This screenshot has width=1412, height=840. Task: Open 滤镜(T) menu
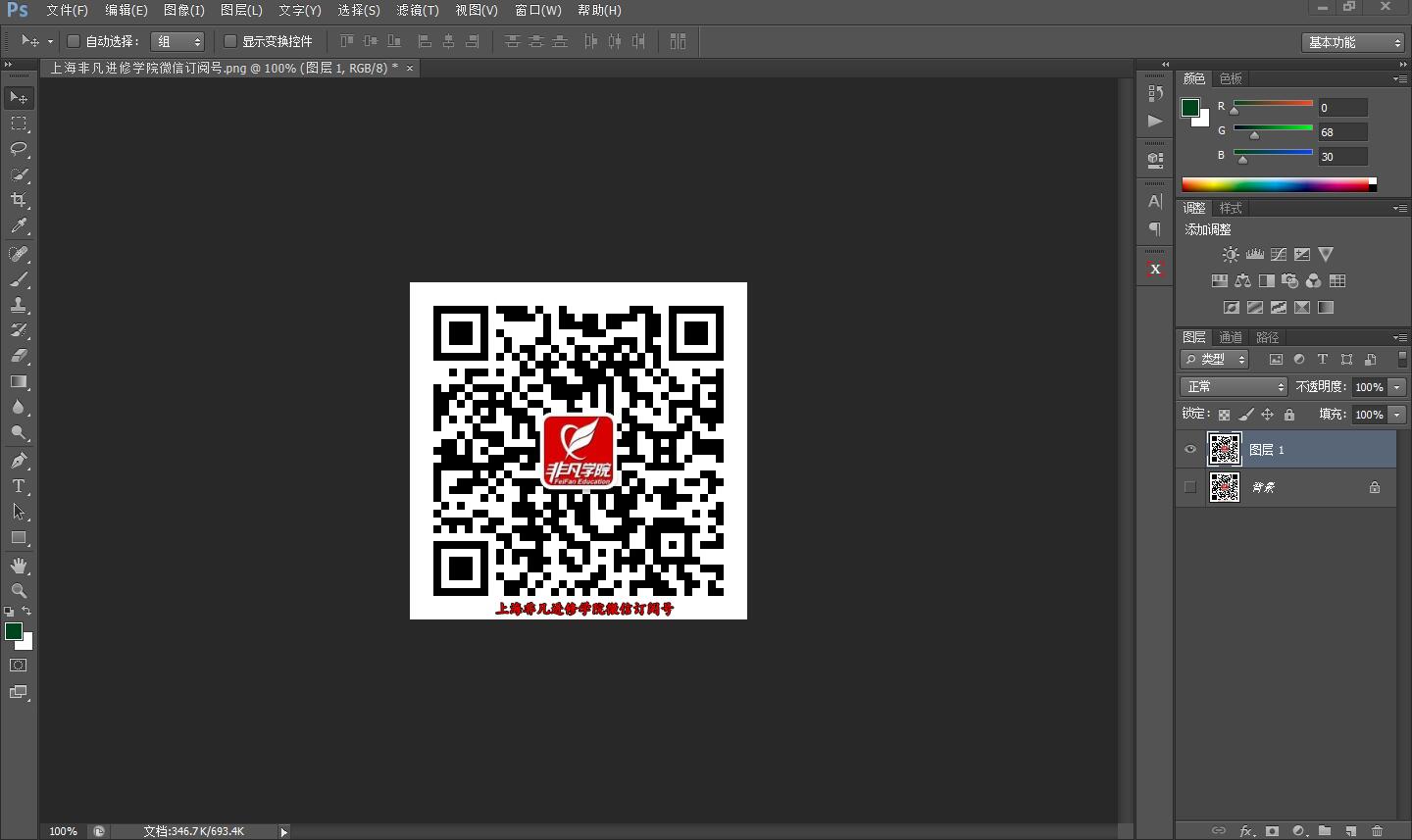418,10
